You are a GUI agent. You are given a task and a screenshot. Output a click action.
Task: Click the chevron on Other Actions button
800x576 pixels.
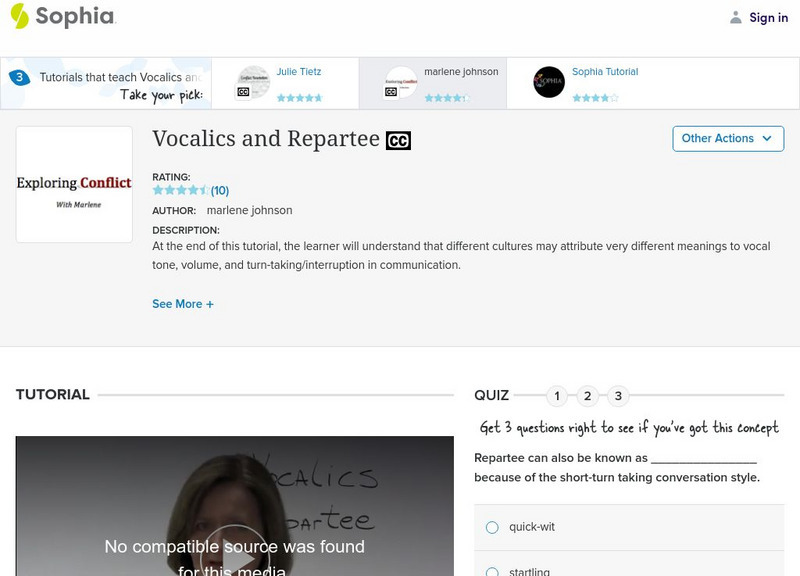click(x=766, y=139)
